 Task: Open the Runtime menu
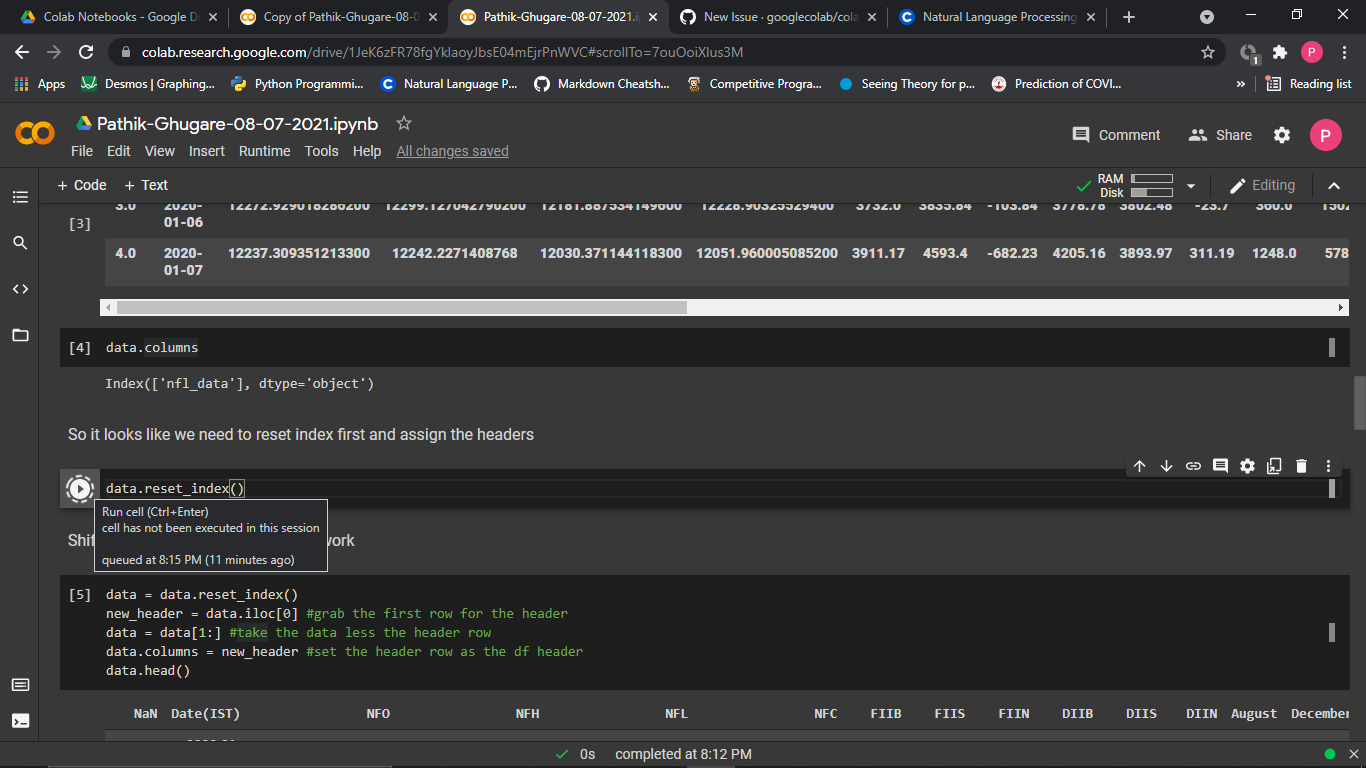pyautogui.click(x=264, y=151)
